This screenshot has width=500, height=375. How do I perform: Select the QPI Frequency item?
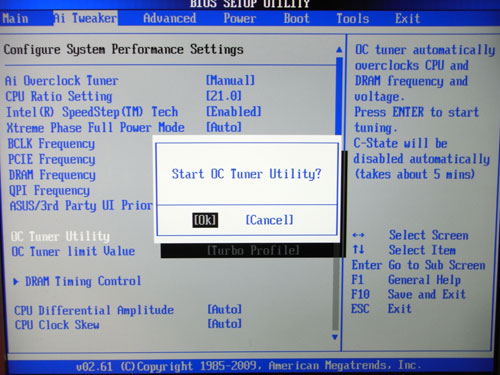tap(49, 191)
